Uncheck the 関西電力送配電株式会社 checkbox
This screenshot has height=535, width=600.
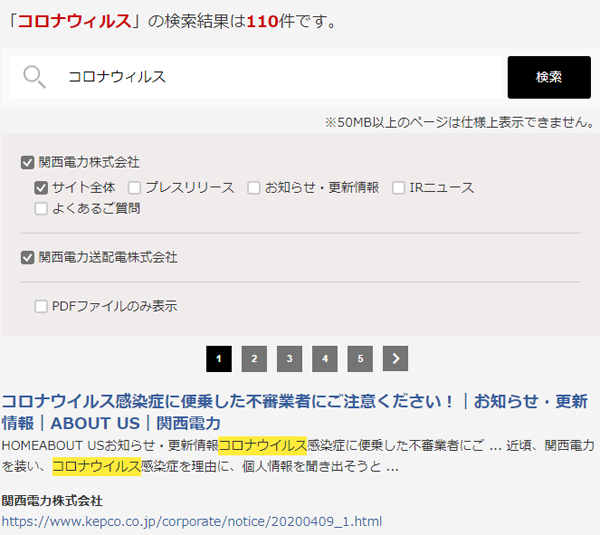(x=28, y=258)
